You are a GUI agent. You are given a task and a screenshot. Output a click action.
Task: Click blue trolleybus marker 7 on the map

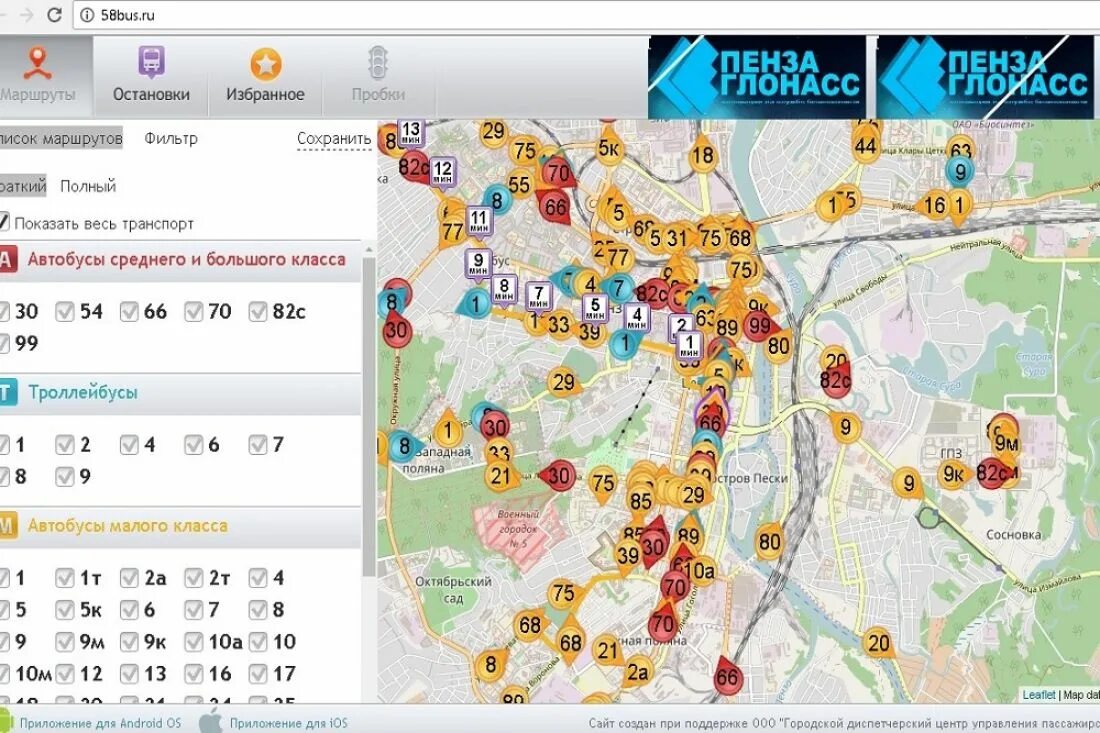pyautogui.click(x=618, y=288)
